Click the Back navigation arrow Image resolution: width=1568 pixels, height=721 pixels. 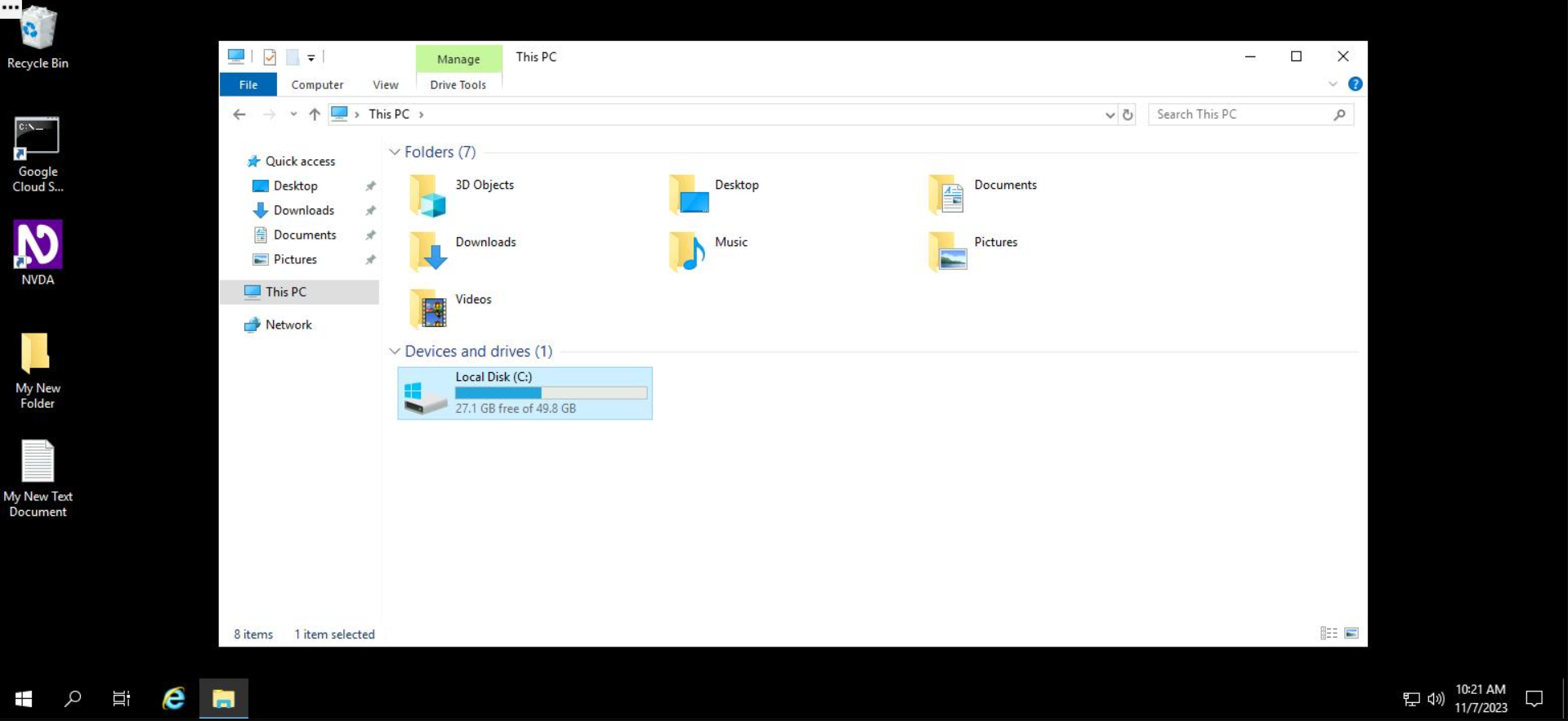click(239, 114)
